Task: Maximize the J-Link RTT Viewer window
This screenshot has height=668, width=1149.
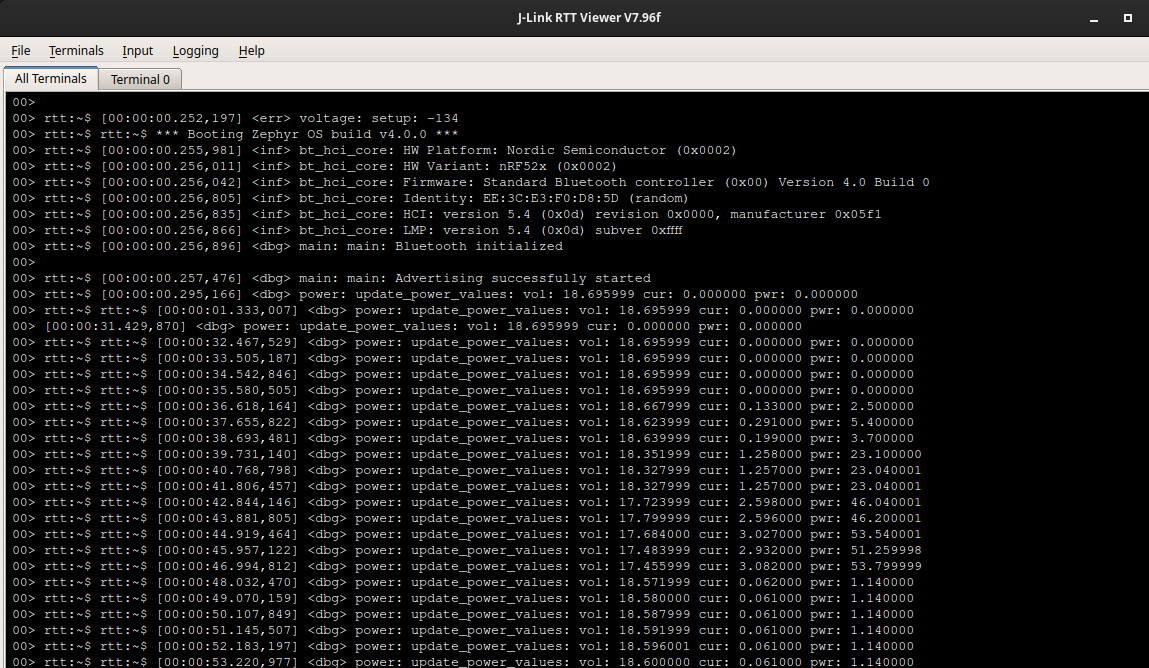Action: [x=1128, y=18]
